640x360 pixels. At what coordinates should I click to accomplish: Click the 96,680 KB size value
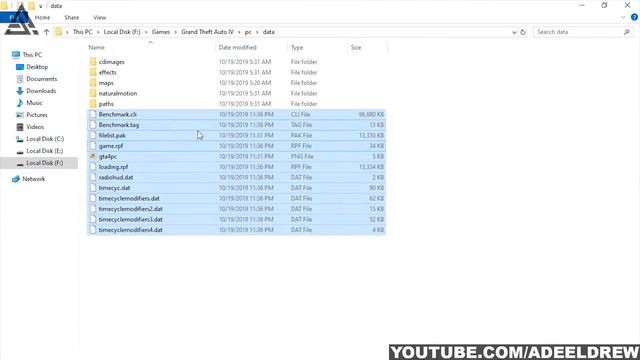(x=371, y=114)
